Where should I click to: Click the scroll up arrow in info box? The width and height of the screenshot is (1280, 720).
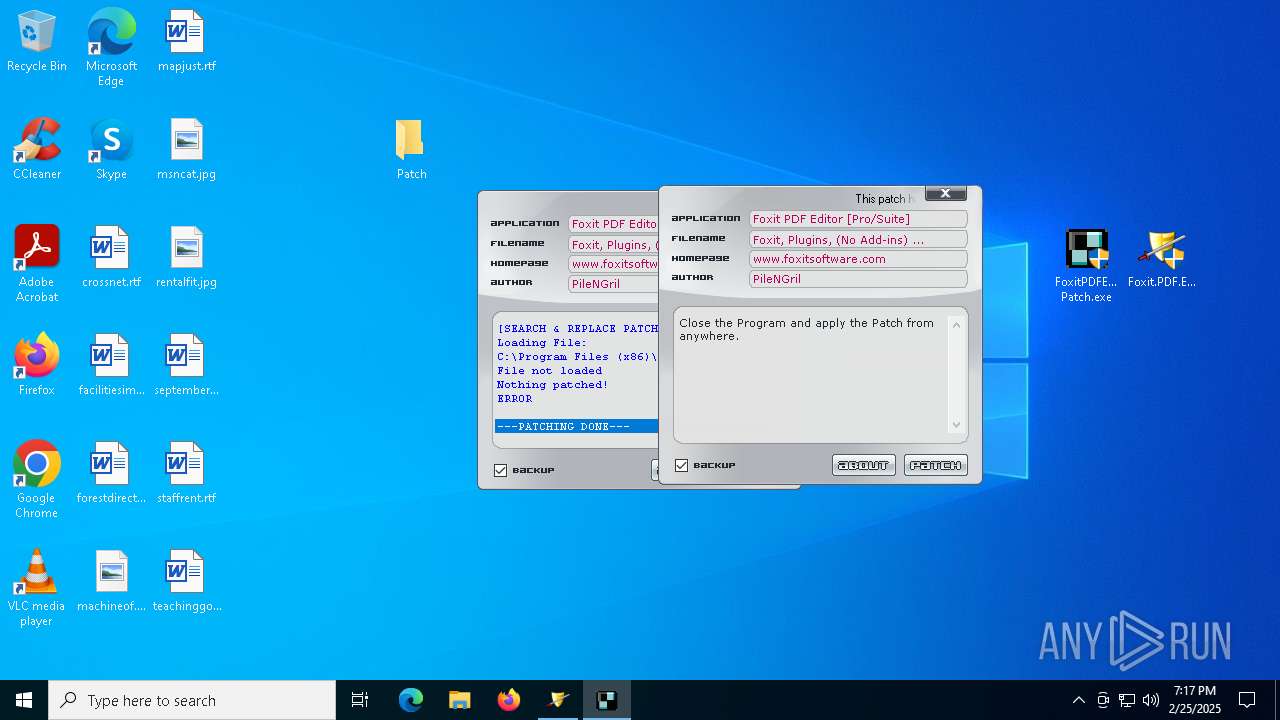(x=956, y=324)
